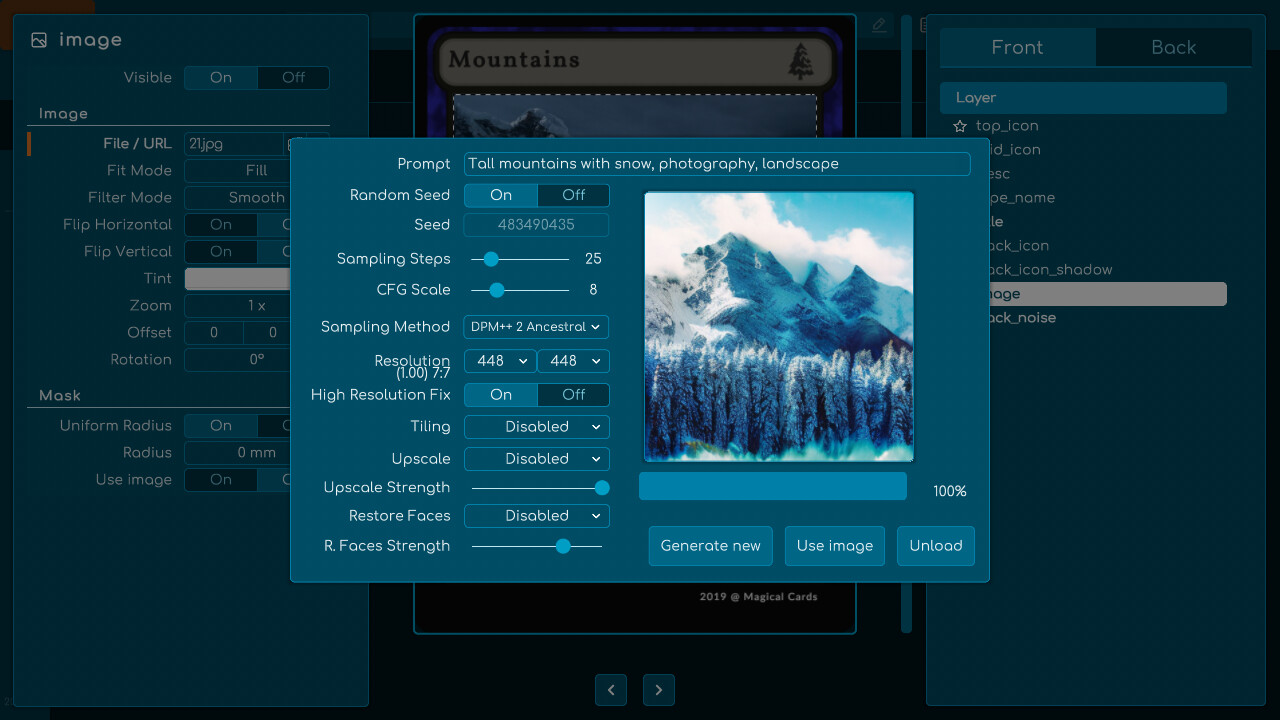The width and height of the screenshot is (1280, 720).
Task: Open the Sampling Method dropdown
Action: (536, 327)
